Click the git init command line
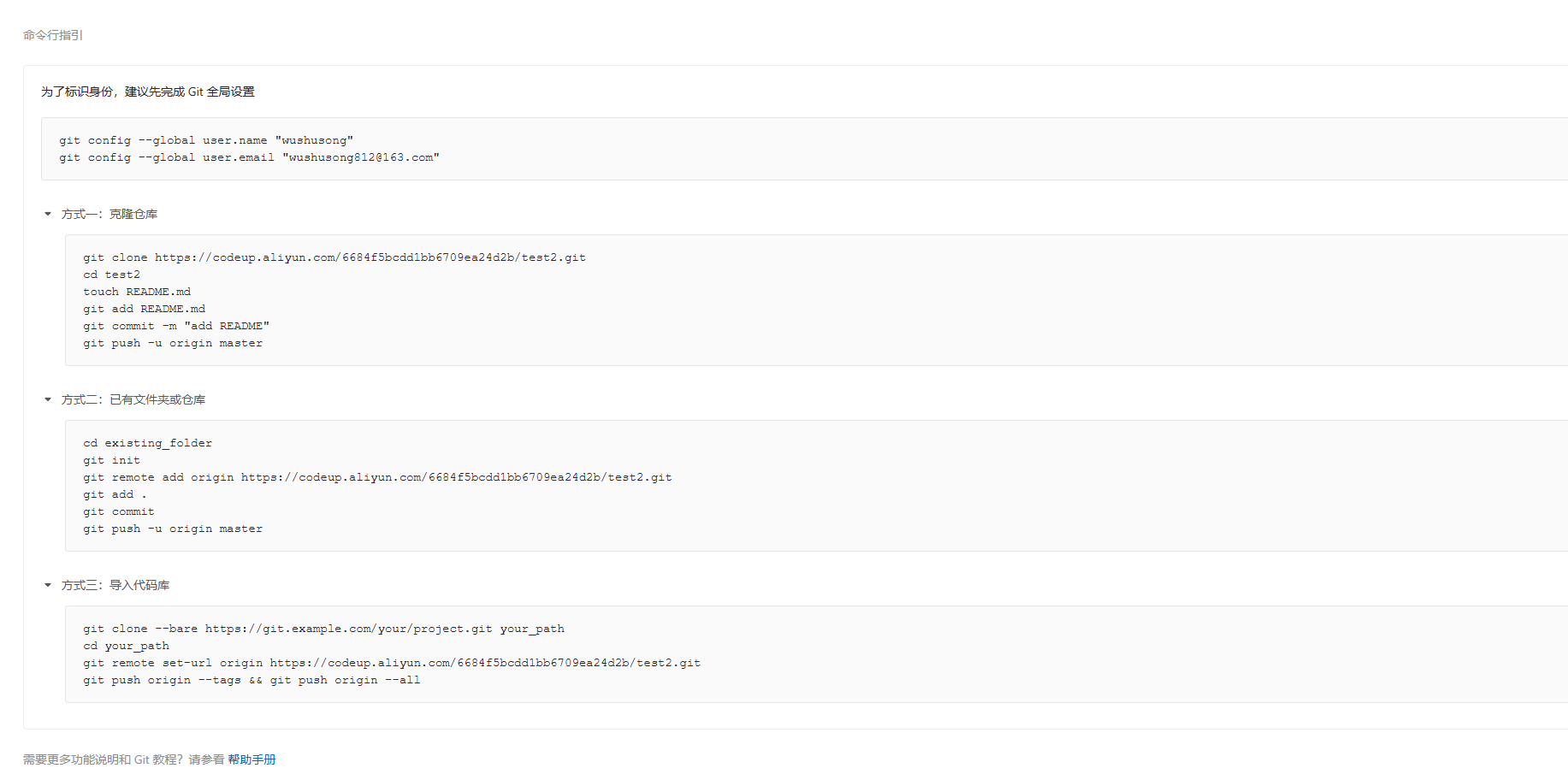The image size is (1568, 780). (111, 460)
